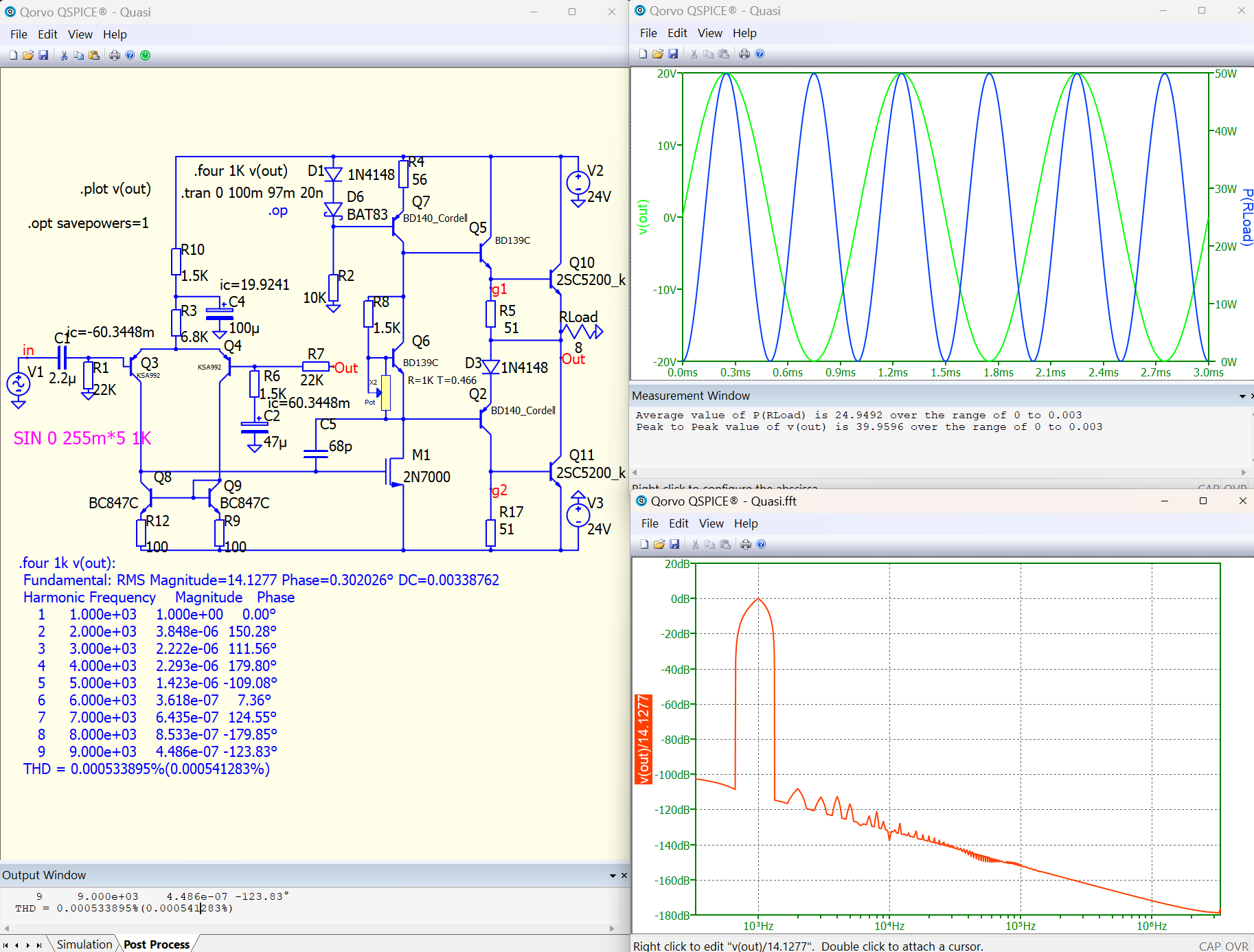Open View menu in schematic window

pyautogui.click(x=80, y=34)
